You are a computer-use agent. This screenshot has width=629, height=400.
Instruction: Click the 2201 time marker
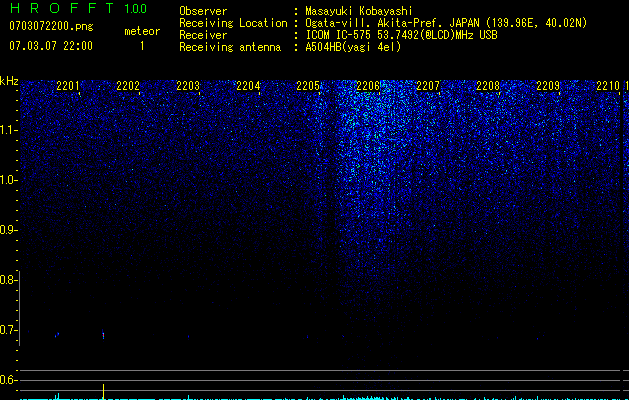[x=68, y=86]
